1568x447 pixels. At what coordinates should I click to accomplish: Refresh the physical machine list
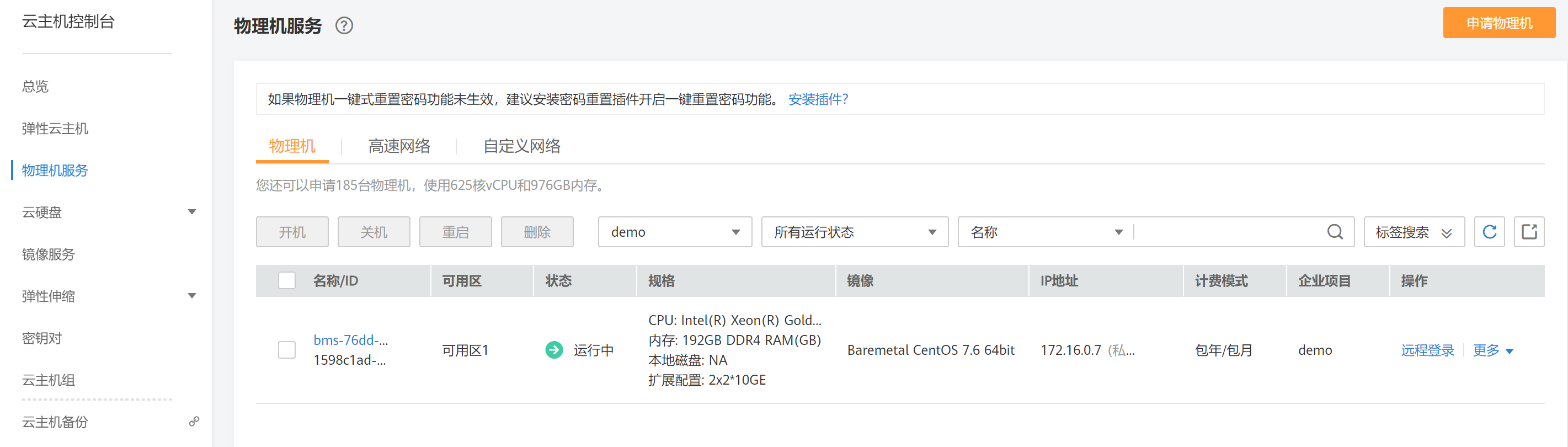click(1489, 232)
